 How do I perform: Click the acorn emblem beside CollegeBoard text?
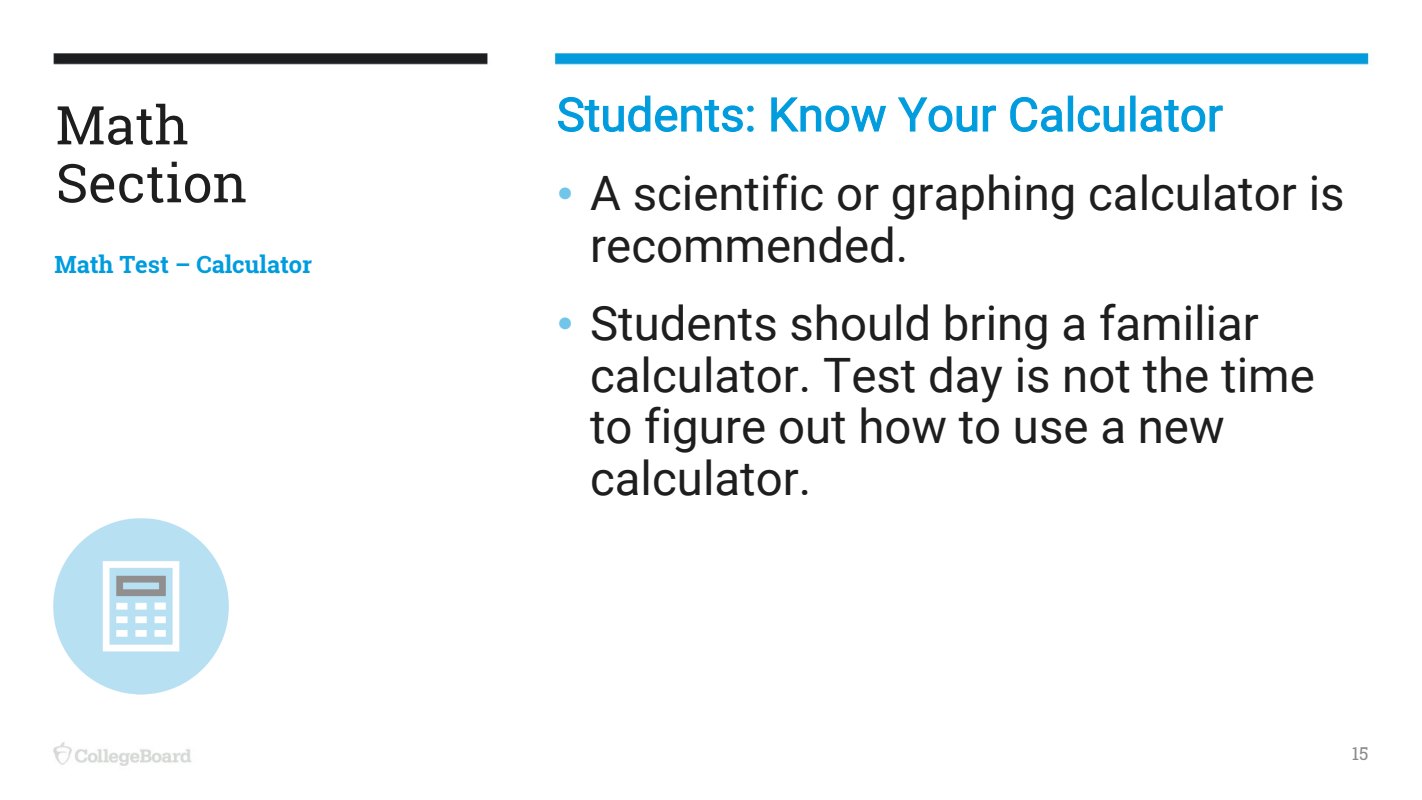pos(63,754)
